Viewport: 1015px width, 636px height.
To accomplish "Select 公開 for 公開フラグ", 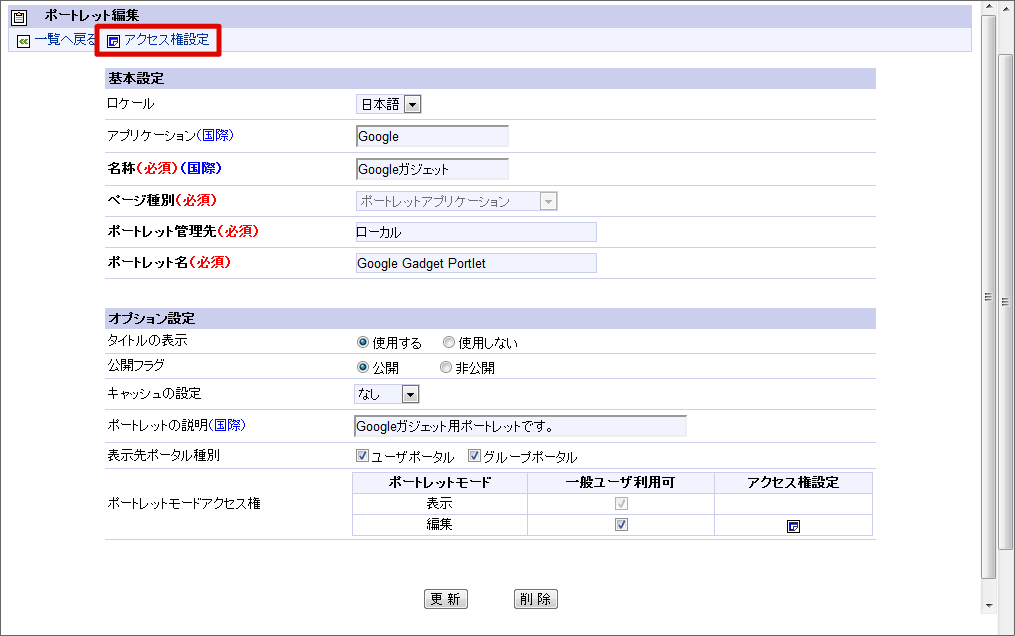I will click(x=362, y=367).
